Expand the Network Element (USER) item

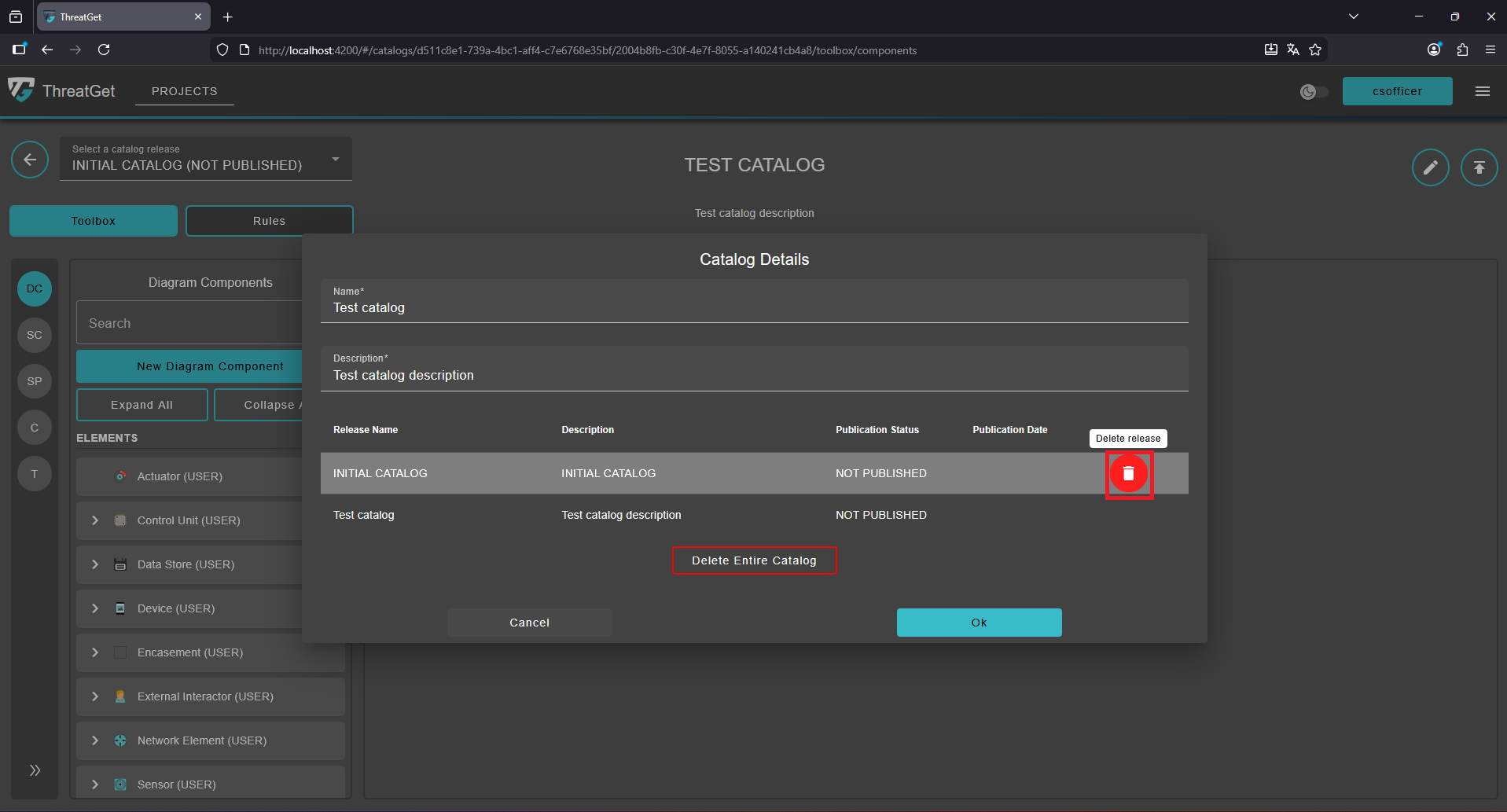pyautogui.click(x=95, y=740)
